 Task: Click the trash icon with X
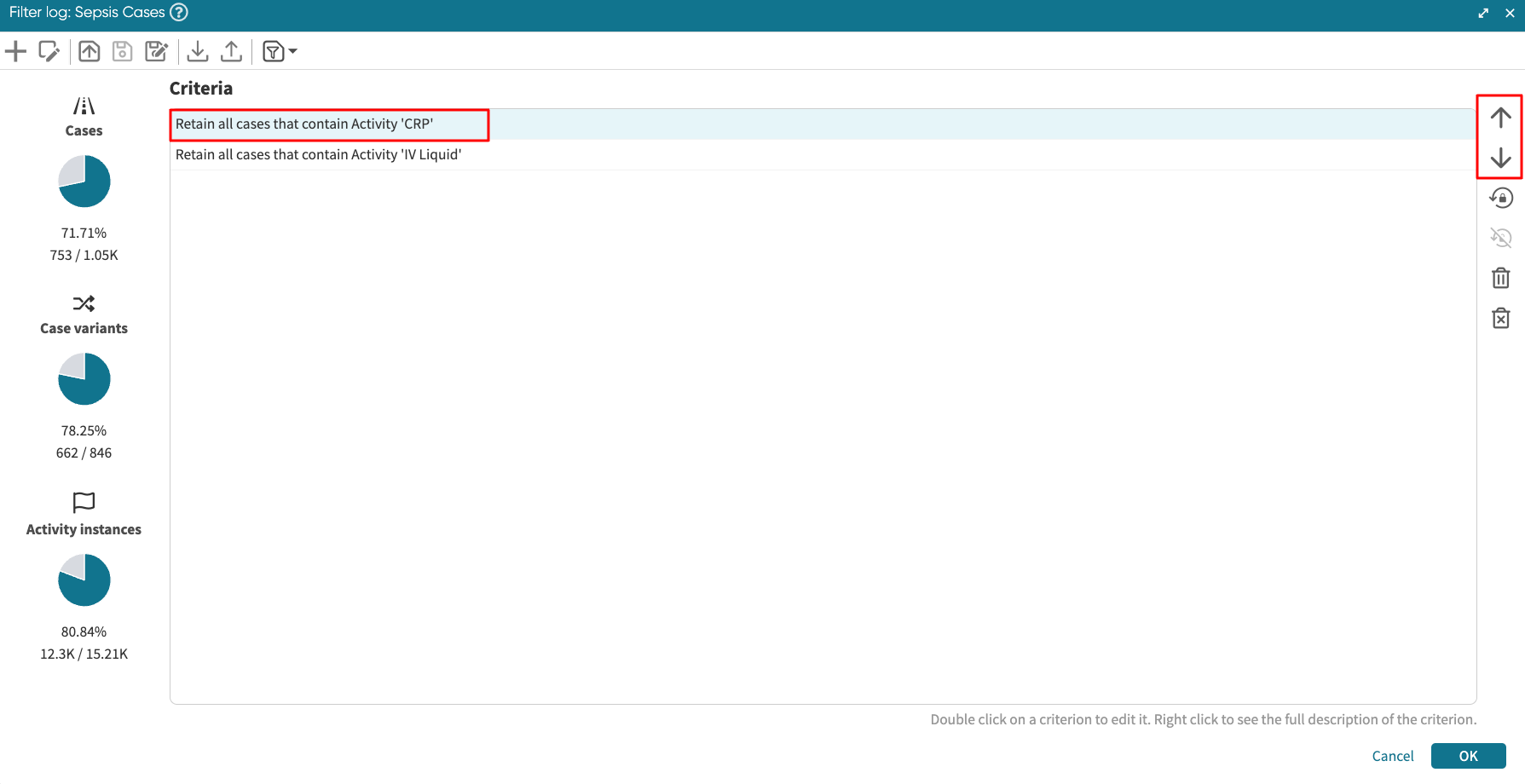1500,319
